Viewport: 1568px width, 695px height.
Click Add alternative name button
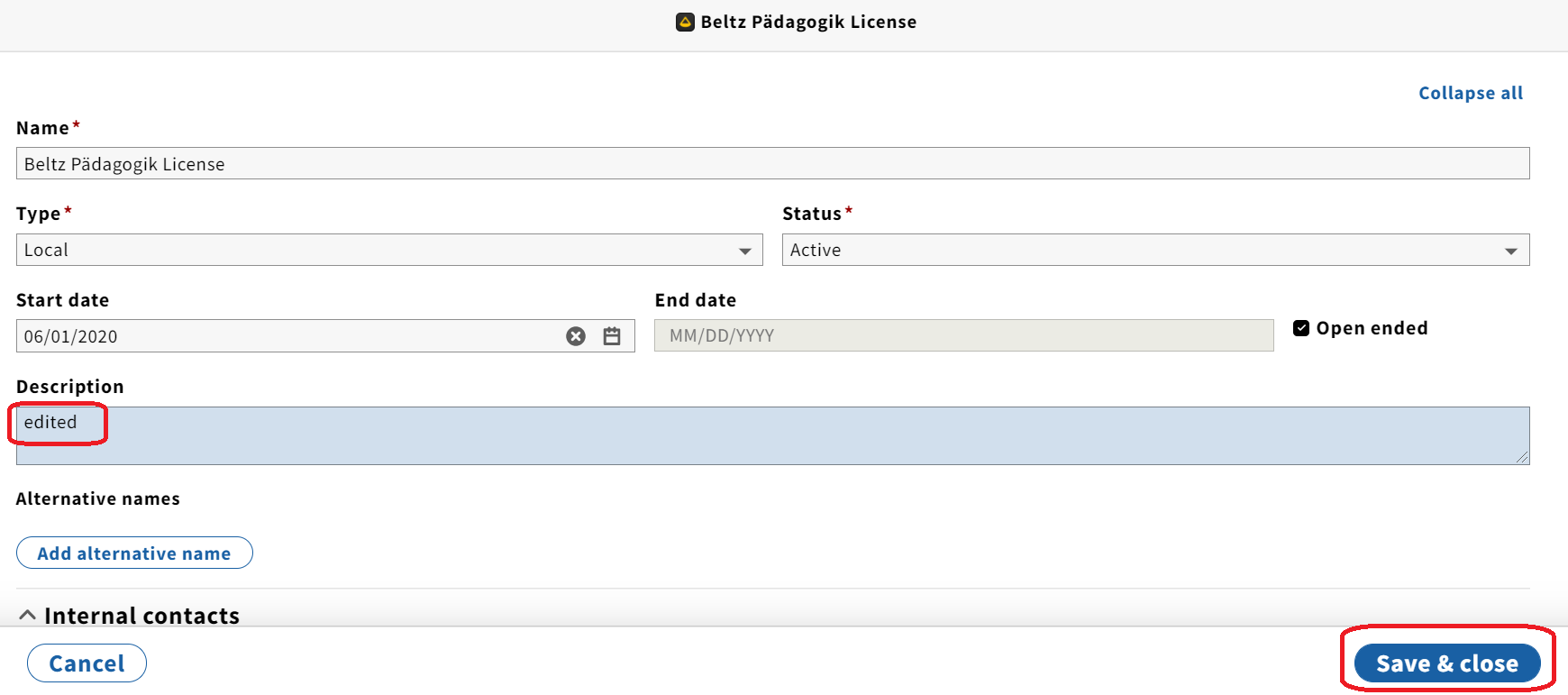[134, 553]
